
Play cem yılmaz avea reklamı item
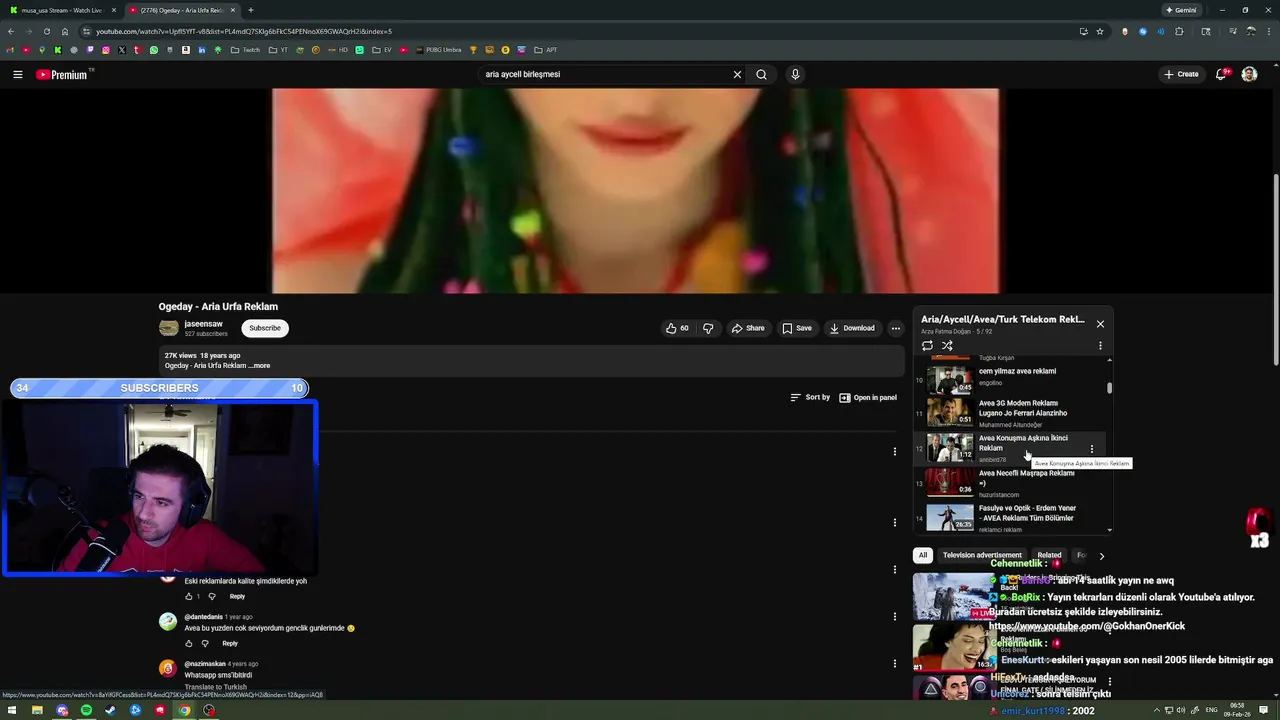1010,380
